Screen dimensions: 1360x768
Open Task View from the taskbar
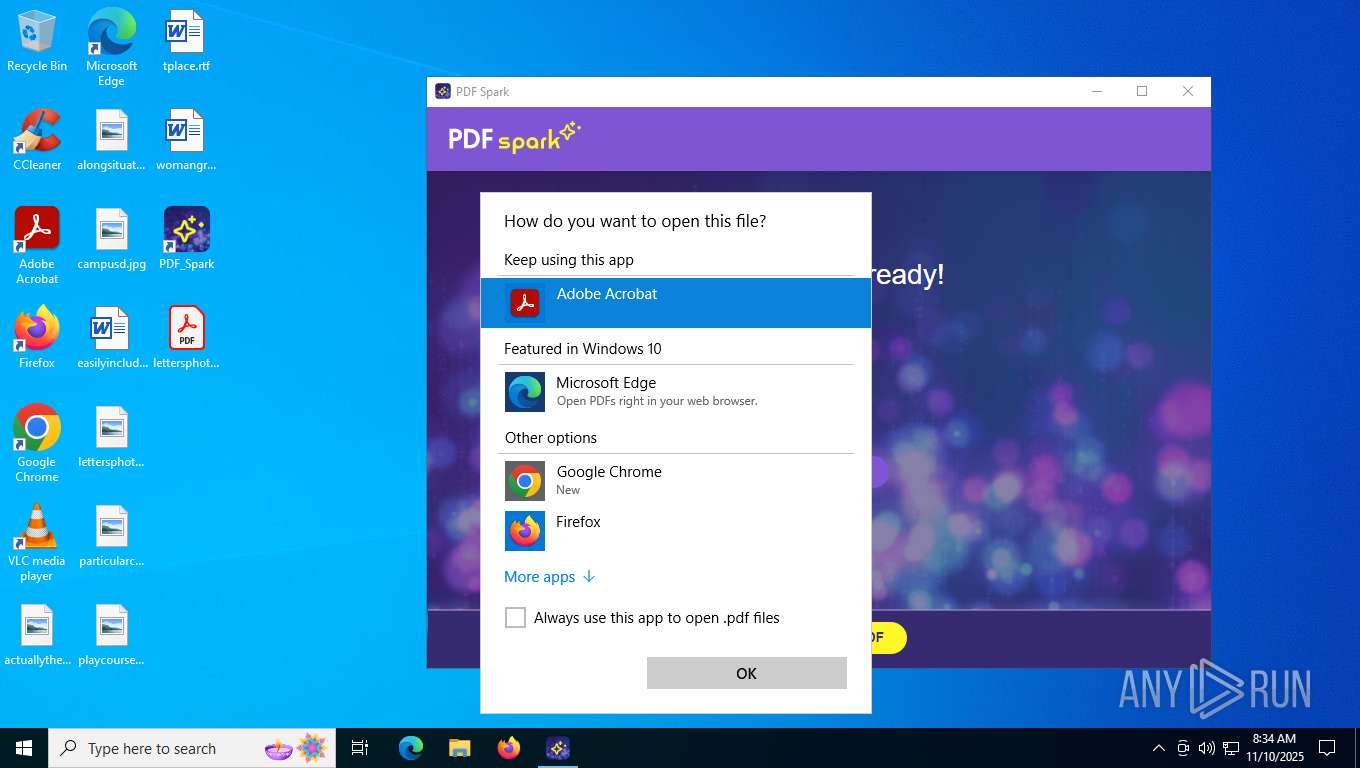(360, 748)
